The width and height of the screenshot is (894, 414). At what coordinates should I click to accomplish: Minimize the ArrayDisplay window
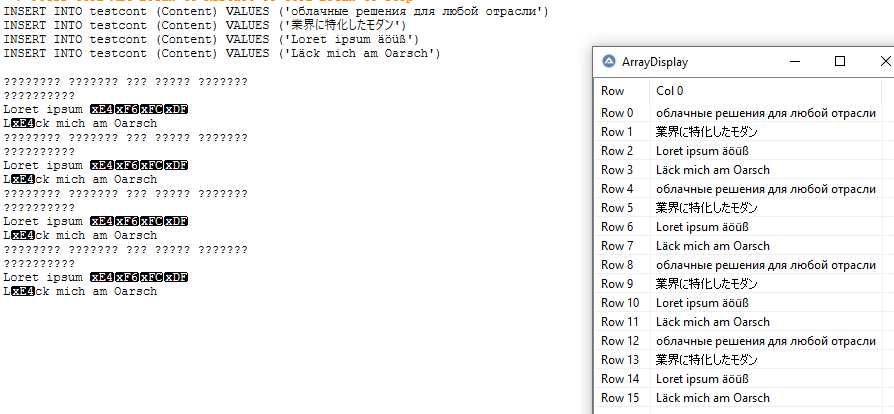(x=793, y=62)
